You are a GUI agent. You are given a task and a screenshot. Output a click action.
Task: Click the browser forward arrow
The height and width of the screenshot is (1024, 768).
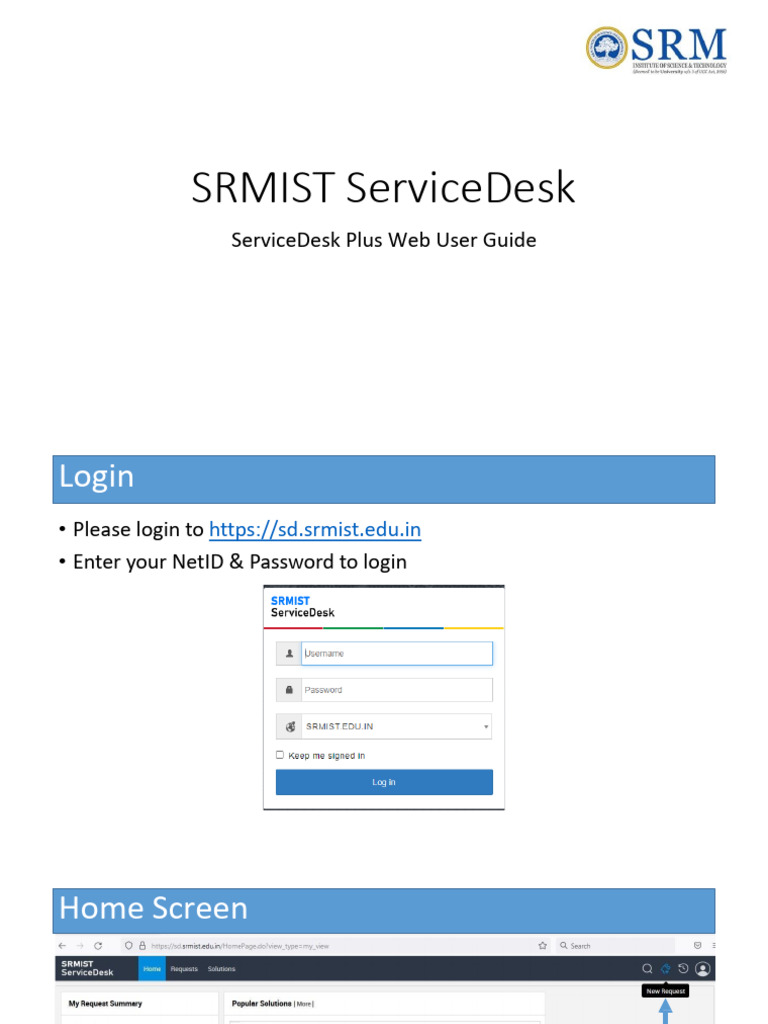[x=80, y=946]
